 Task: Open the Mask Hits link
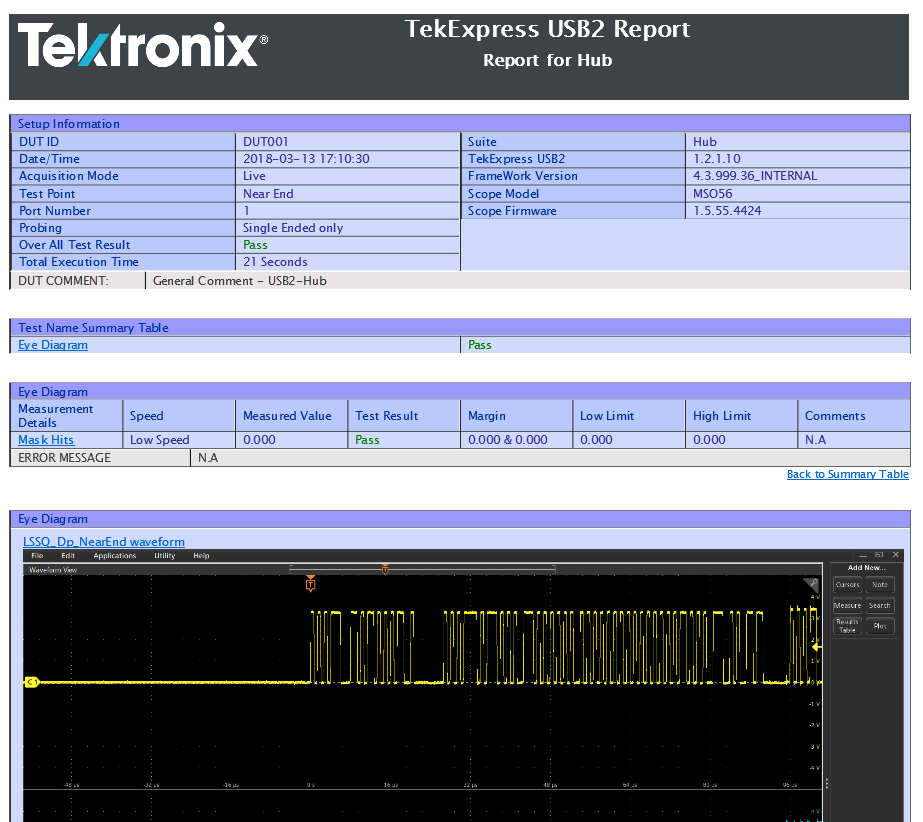pos(46,440)
